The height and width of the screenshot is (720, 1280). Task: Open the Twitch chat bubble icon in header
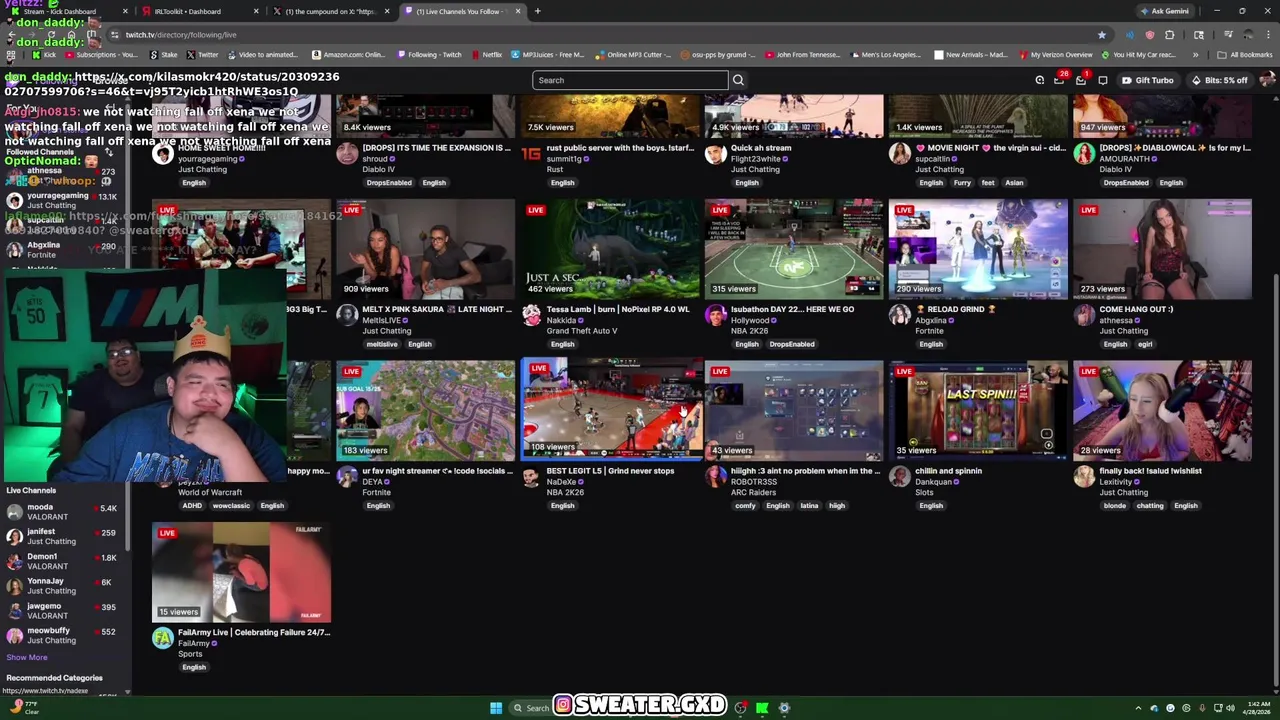(x=1103, y=80)
